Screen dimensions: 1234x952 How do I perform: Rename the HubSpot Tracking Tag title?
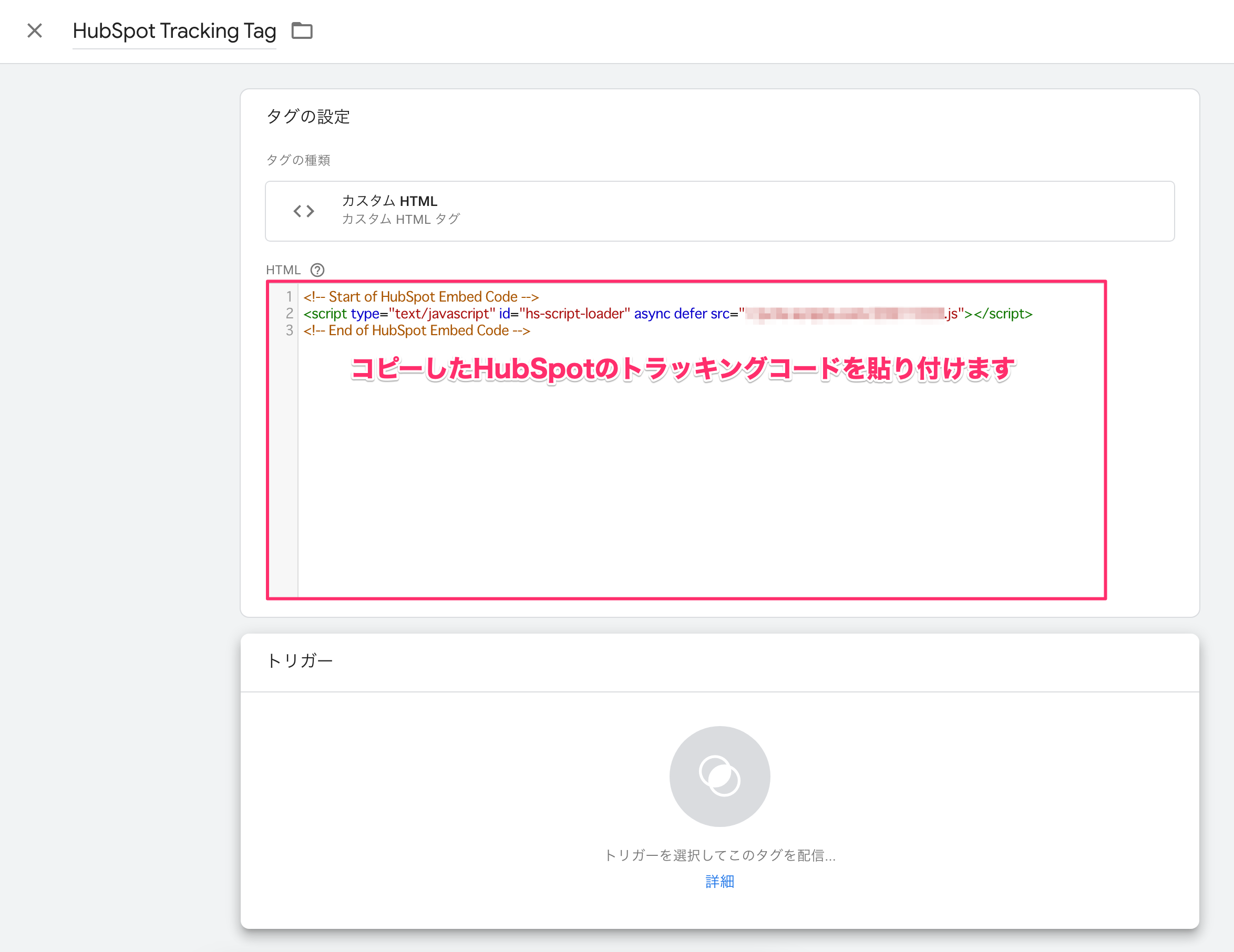174,31
